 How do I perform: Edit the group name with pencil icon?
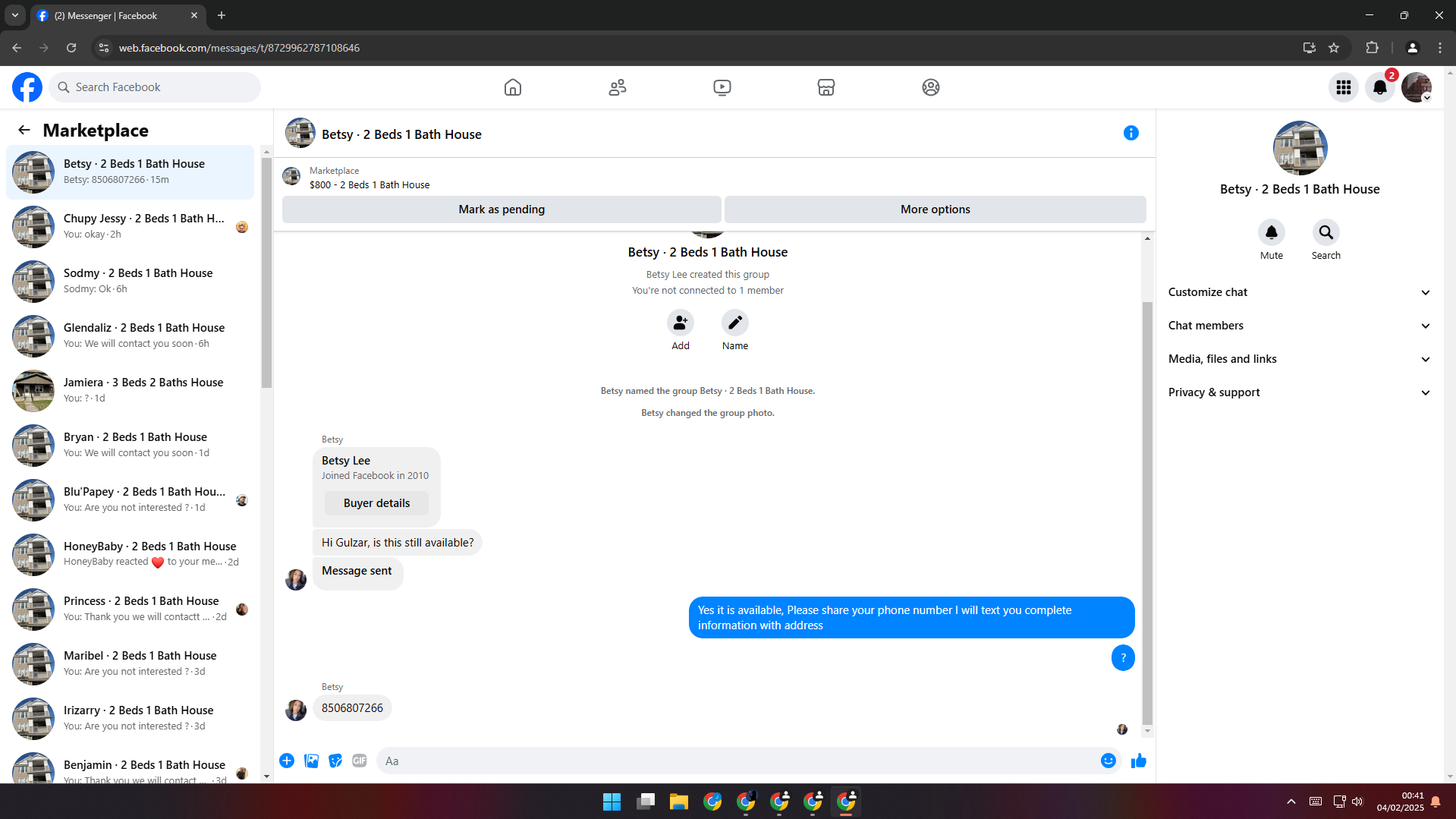[x=735, y=323]
